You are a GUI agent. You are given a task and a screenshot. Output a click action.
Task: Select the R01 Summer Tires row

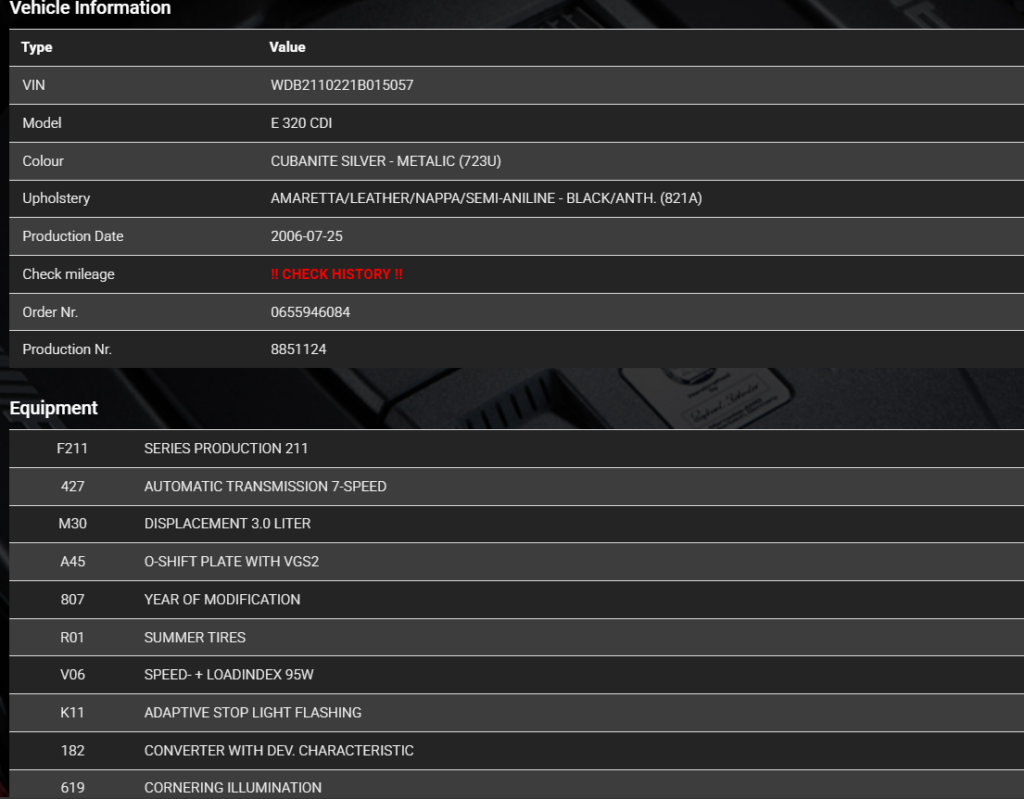coord(195,638)
